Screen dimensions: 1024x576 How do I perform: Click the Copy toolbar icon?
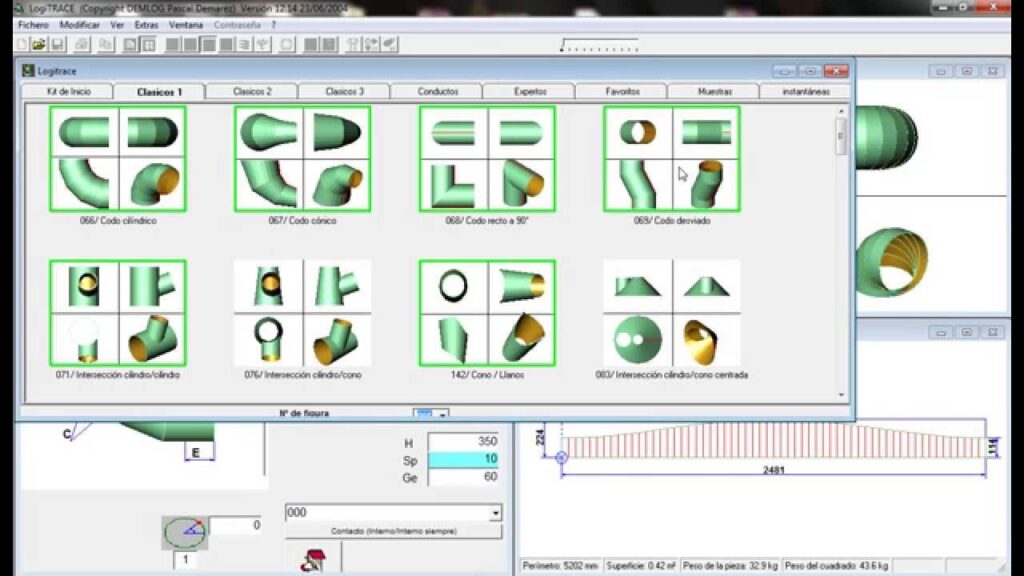click(x=105, y=44)
